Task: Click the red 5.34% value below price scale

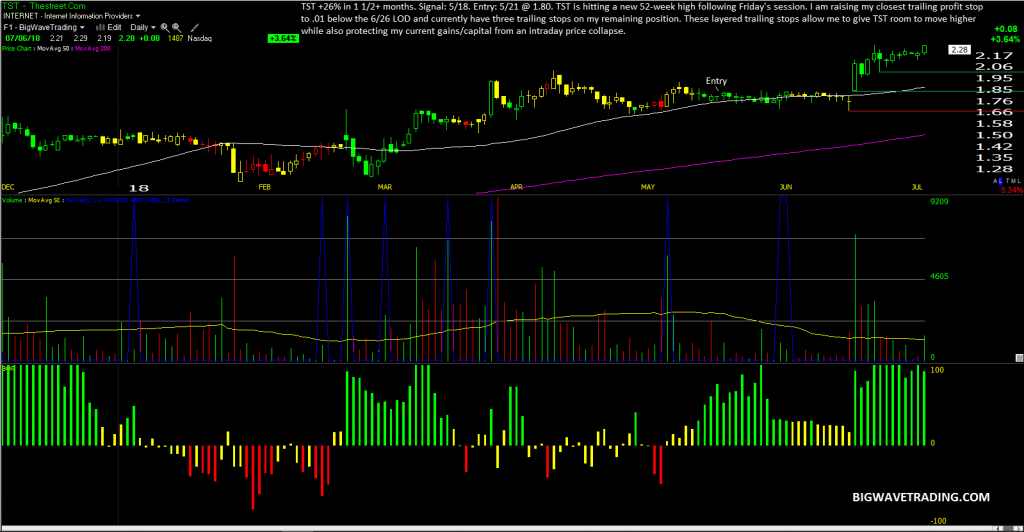Action: [1012, 190]
